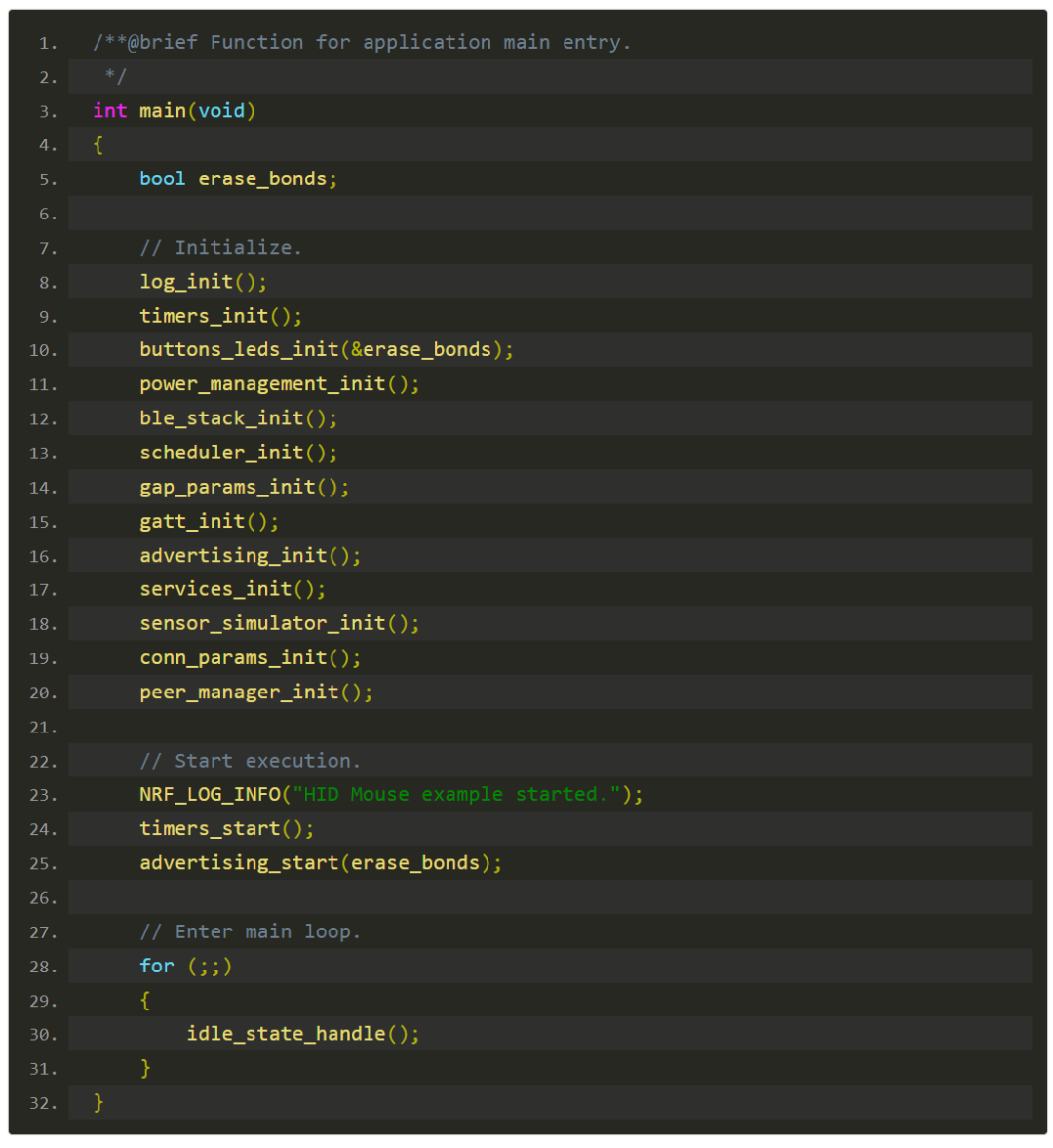This screenshot has height=1148, width=1053.
Task: Click opening brace on line 4
Action: point(98,145)
